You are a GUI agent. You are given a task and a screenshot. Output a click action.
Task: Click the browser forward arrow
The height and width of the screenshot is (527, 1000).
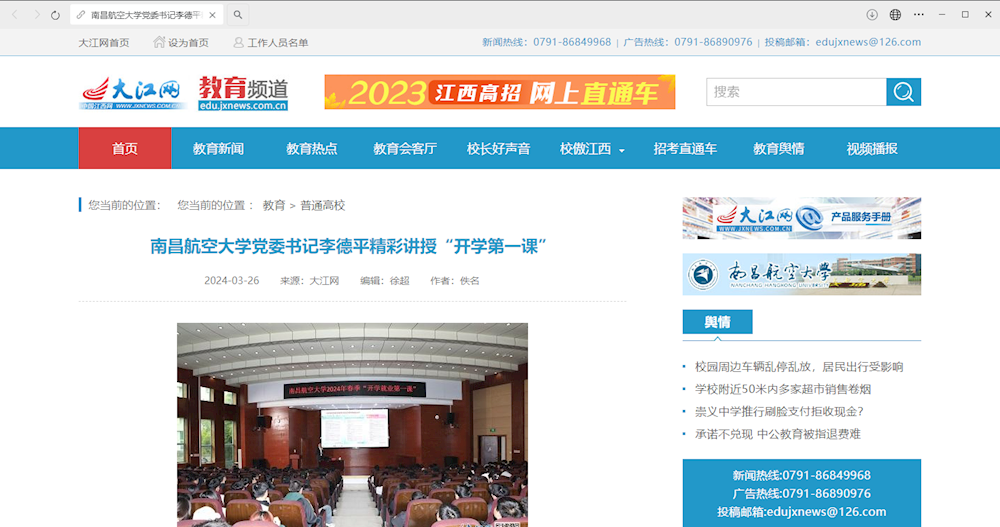pyautogui.click(x=37, y=15)
